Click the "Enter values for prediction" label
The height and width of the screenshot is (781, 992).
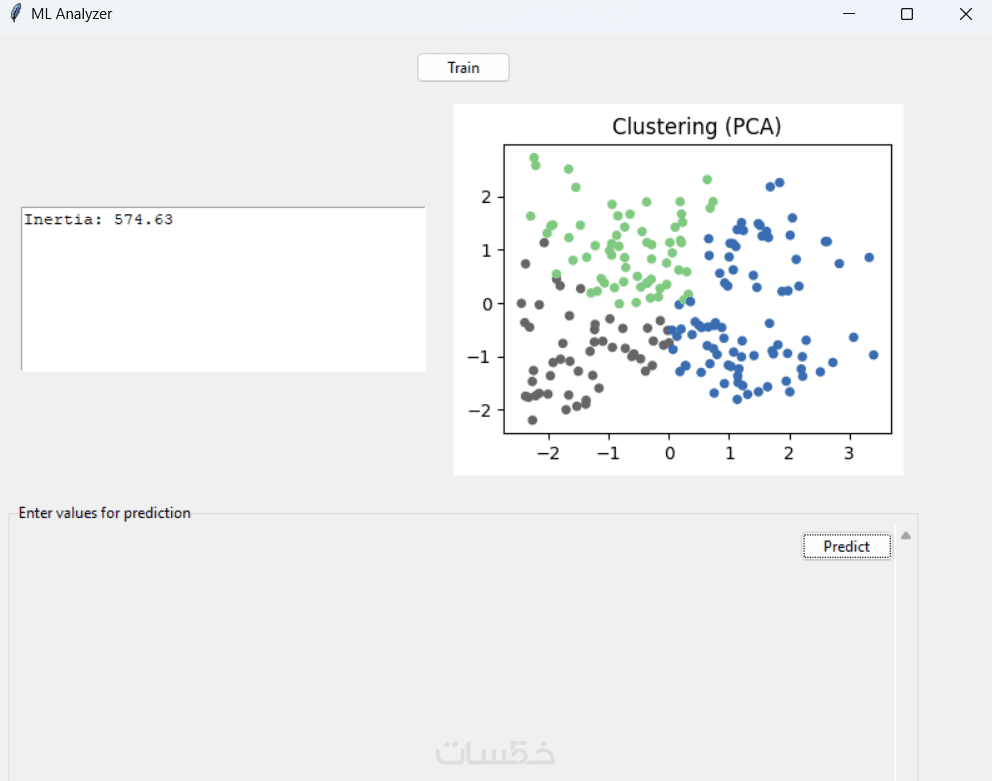tap(104, 513)
